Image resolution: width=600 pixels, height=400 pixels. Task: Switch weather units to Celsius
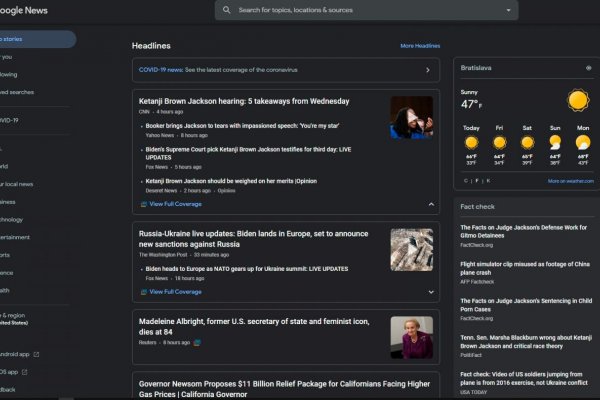466,181
